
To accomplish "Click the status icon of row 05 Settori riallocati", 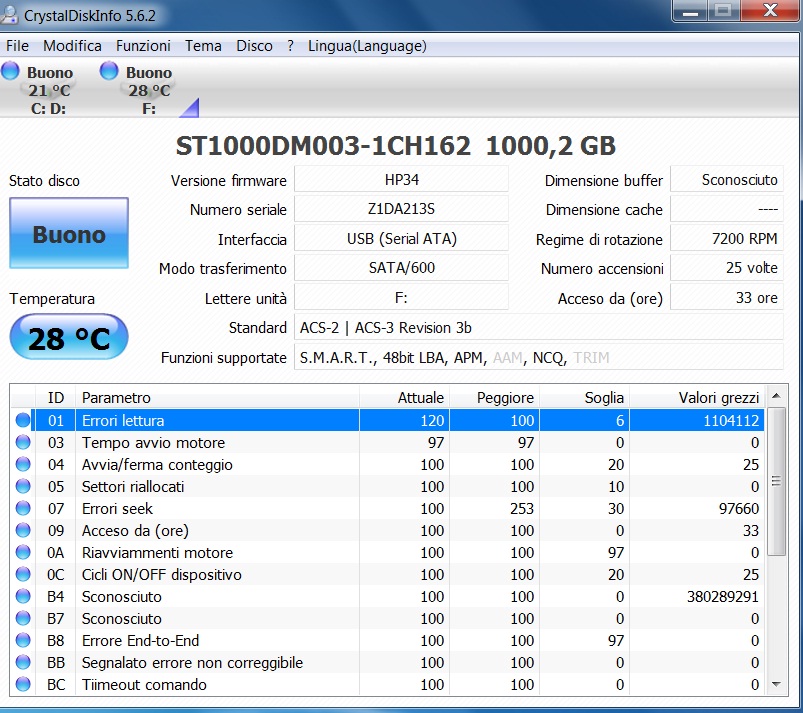I will pos(23,486).
